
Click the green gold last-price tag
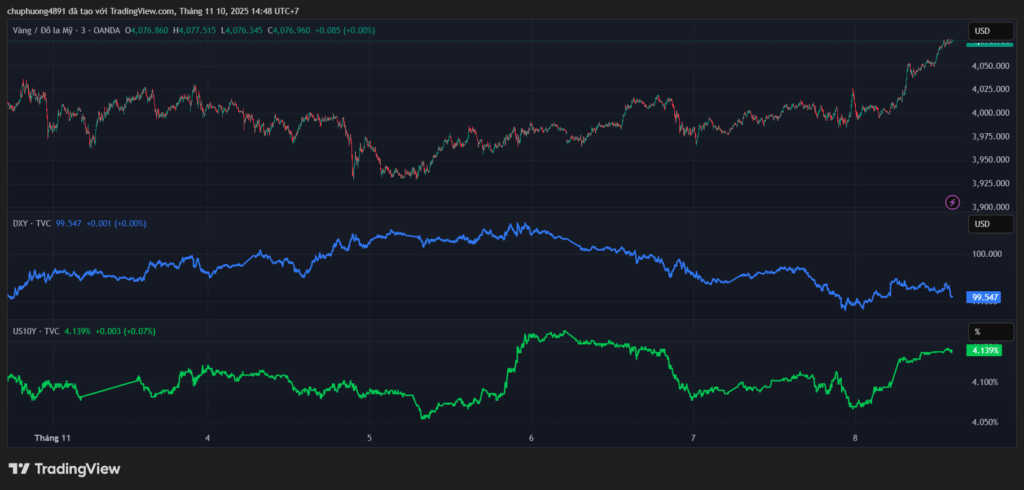click(988, 43)
